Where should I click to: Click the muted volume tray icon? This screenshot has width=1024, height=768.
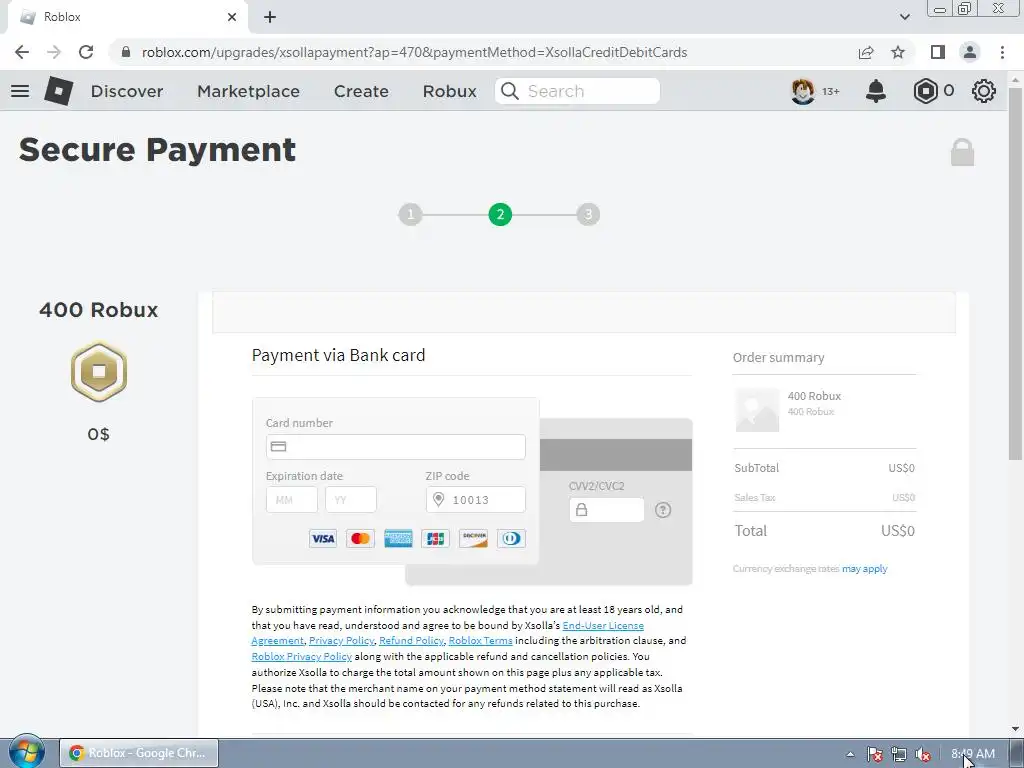pyautogui.click(x=923, y=754)
